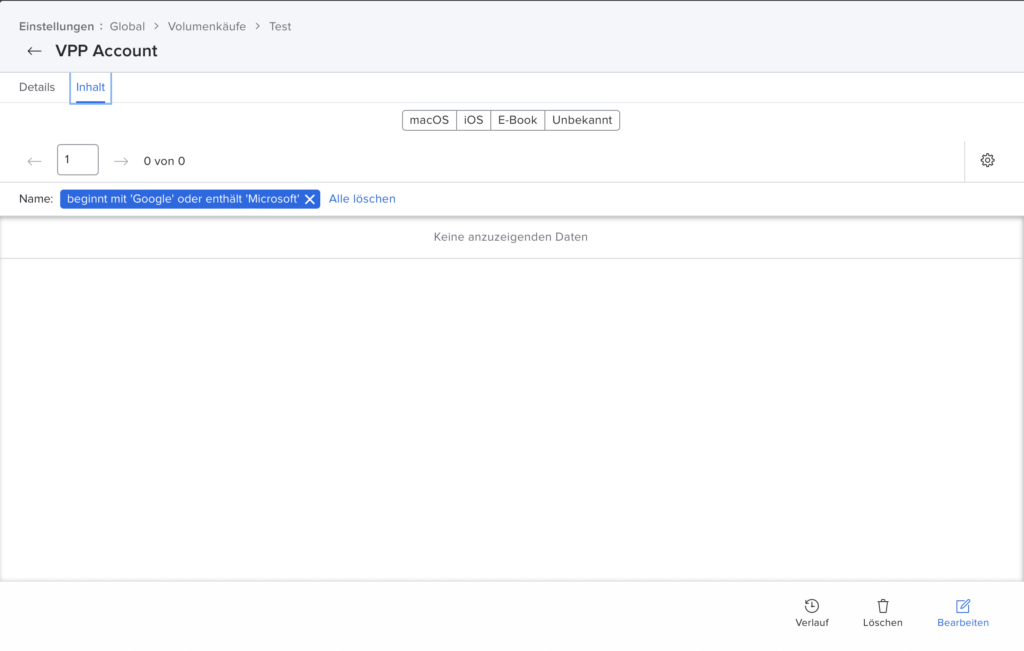Go to the previous results page arrow
1024x651 pixels.
(34, 161)
